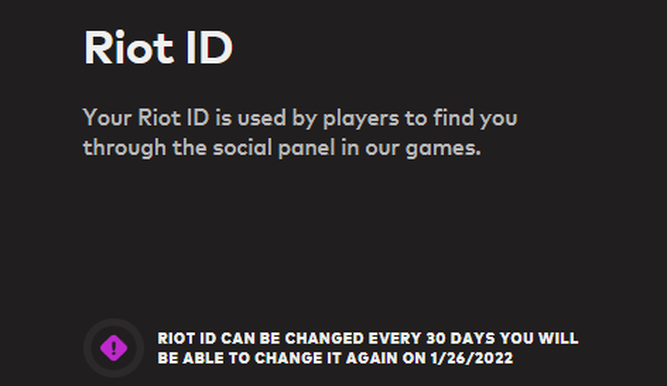The height and width of the screenshot is (386, 667).
Task: Click the "ID" letters in the heading
Action: pyautogui.click(x=209, y=48)
